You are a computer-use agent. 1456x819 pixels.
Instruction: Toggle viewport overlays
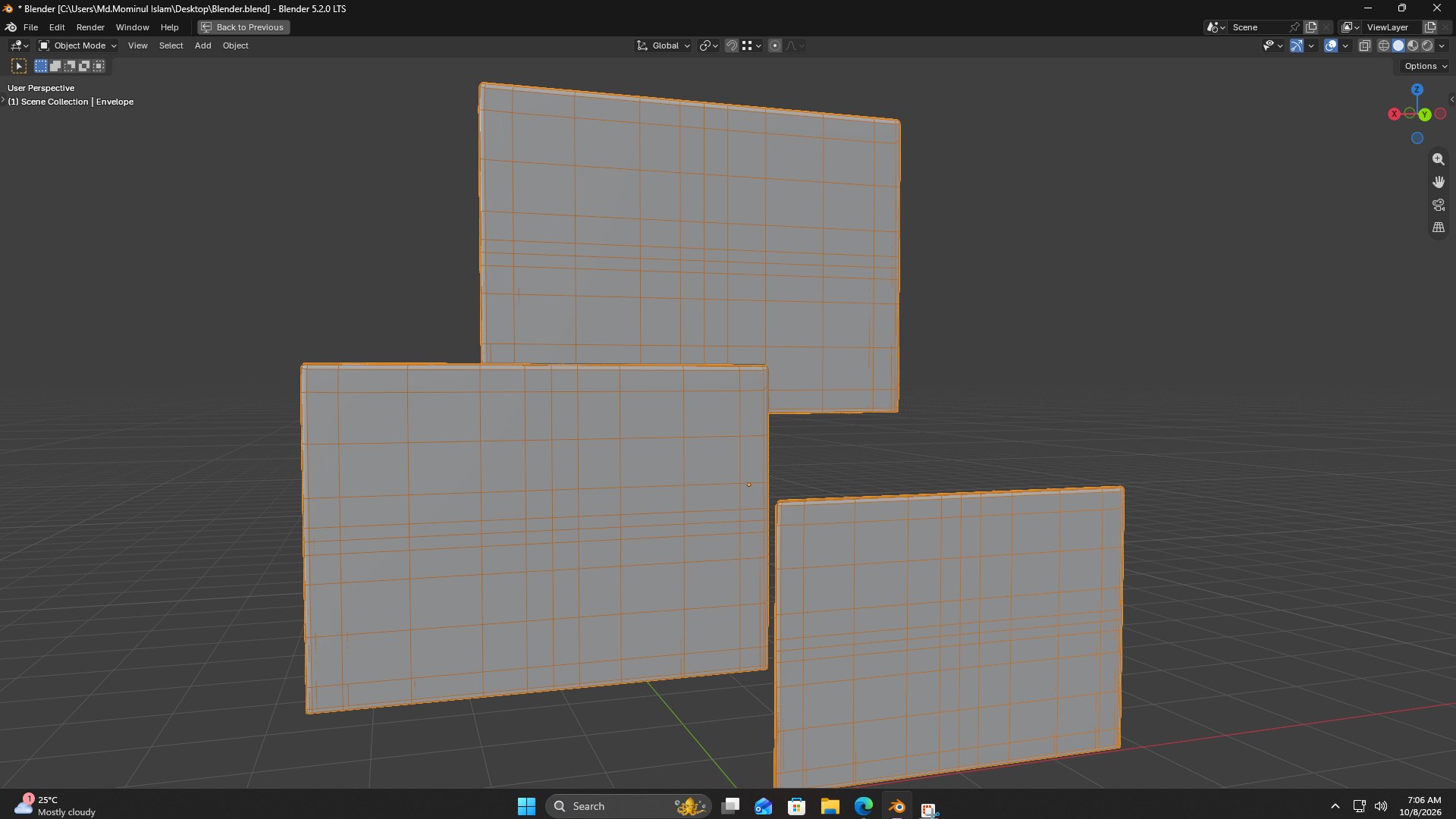coord(1331,45)
